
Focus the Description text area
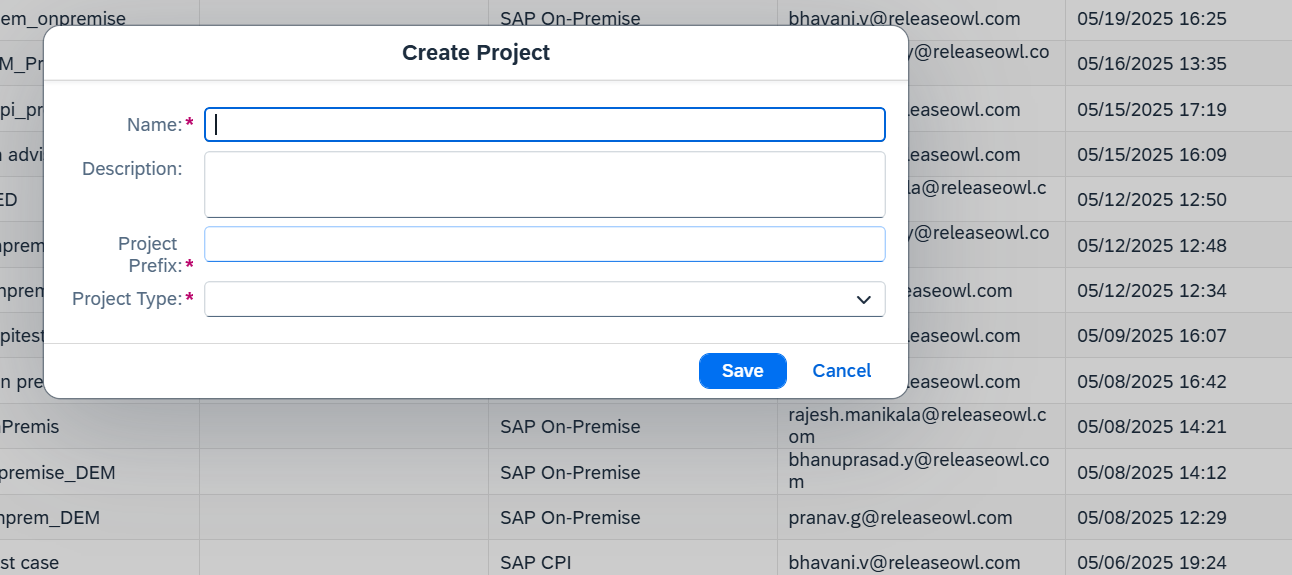click(544, 184)
